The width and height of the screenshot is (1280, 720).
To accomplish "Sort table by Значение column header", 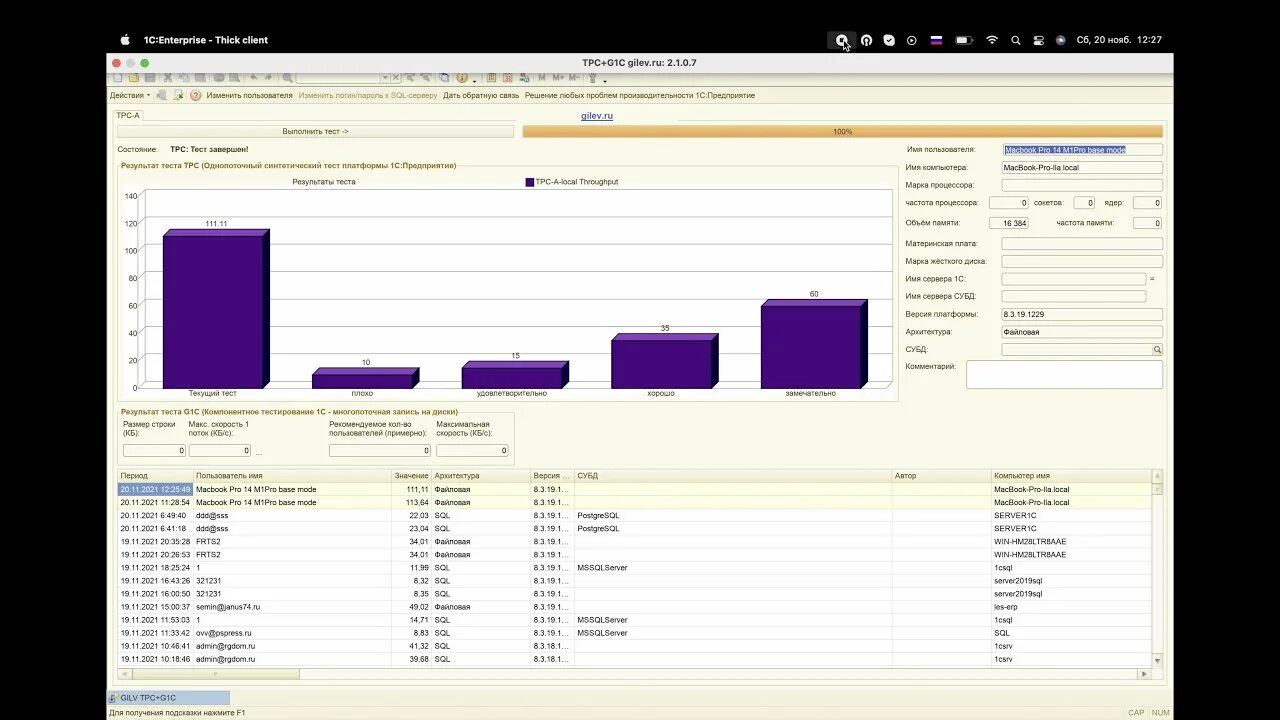I will (x=411, y=476).
